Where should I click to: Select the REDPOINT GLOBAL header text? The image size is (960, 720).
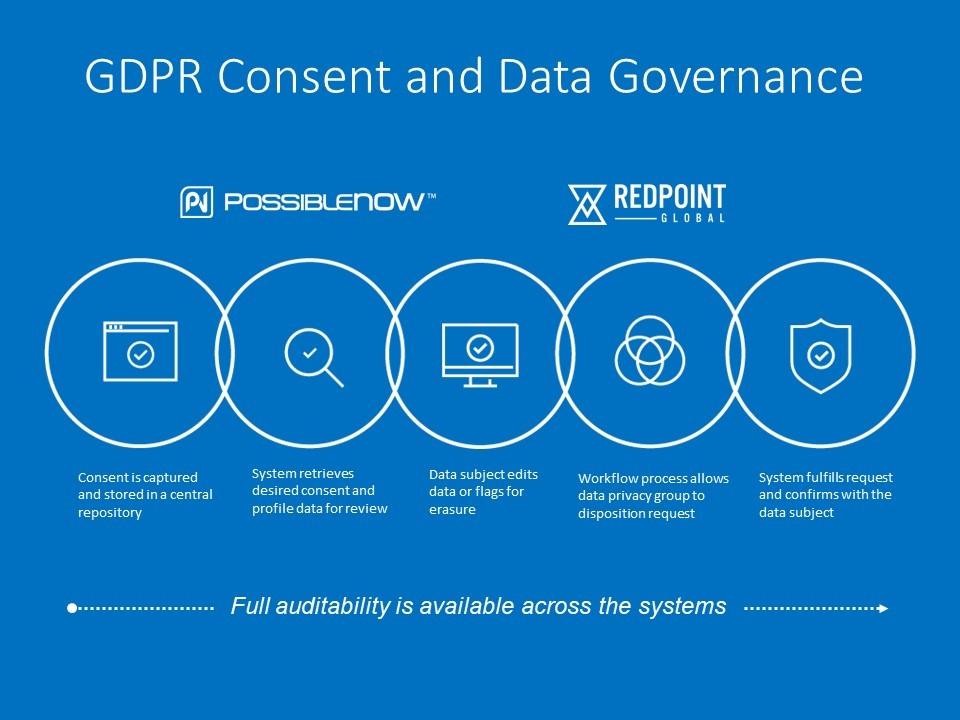click(672, 200)
